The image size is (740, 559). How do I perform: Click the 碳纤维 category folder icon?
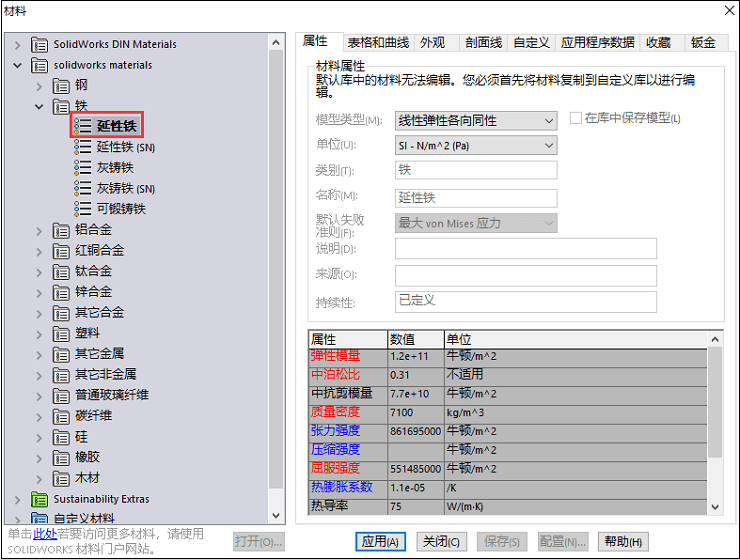[x=61, y=416]
